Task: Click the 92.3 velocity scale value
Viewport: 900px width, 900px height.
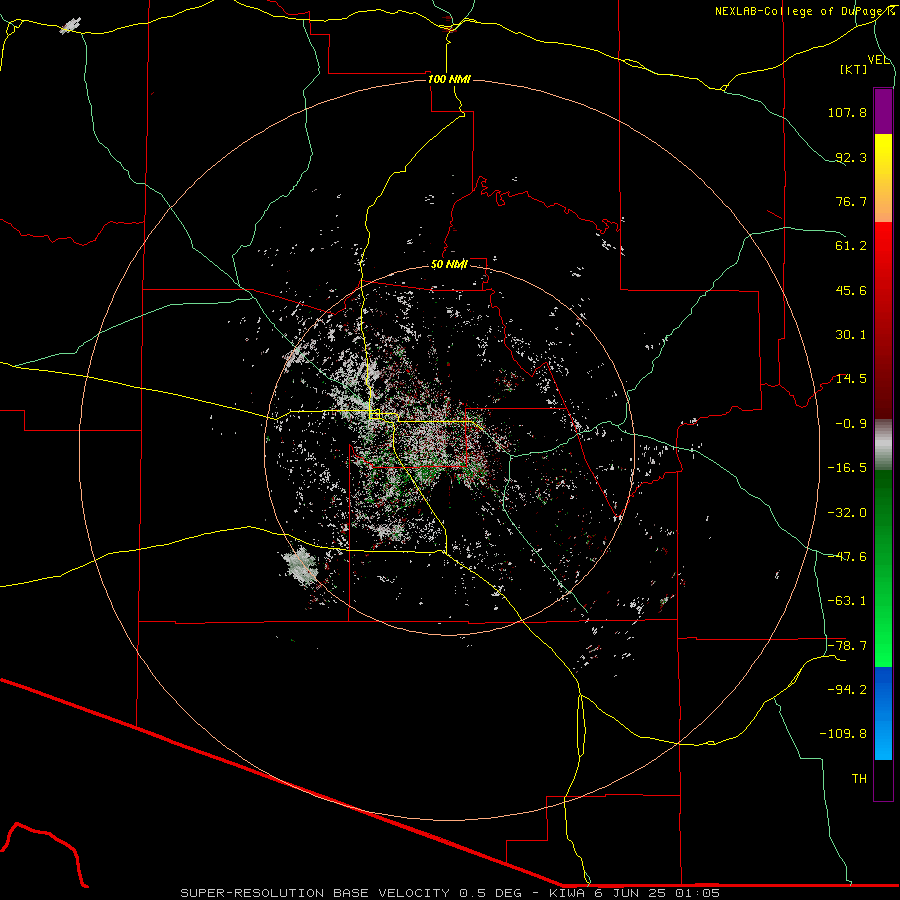Action: pos(851,157)
